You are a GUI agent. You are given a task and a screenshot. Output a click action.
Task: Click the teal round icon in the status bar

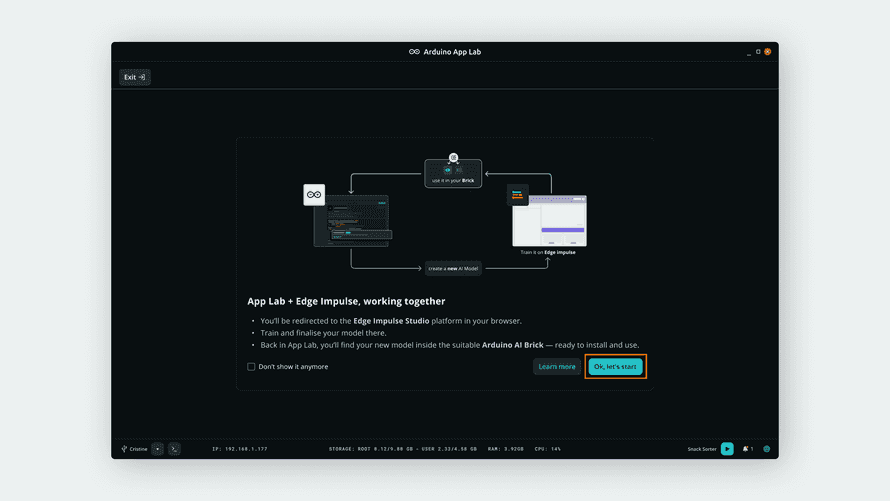point(767,449)
